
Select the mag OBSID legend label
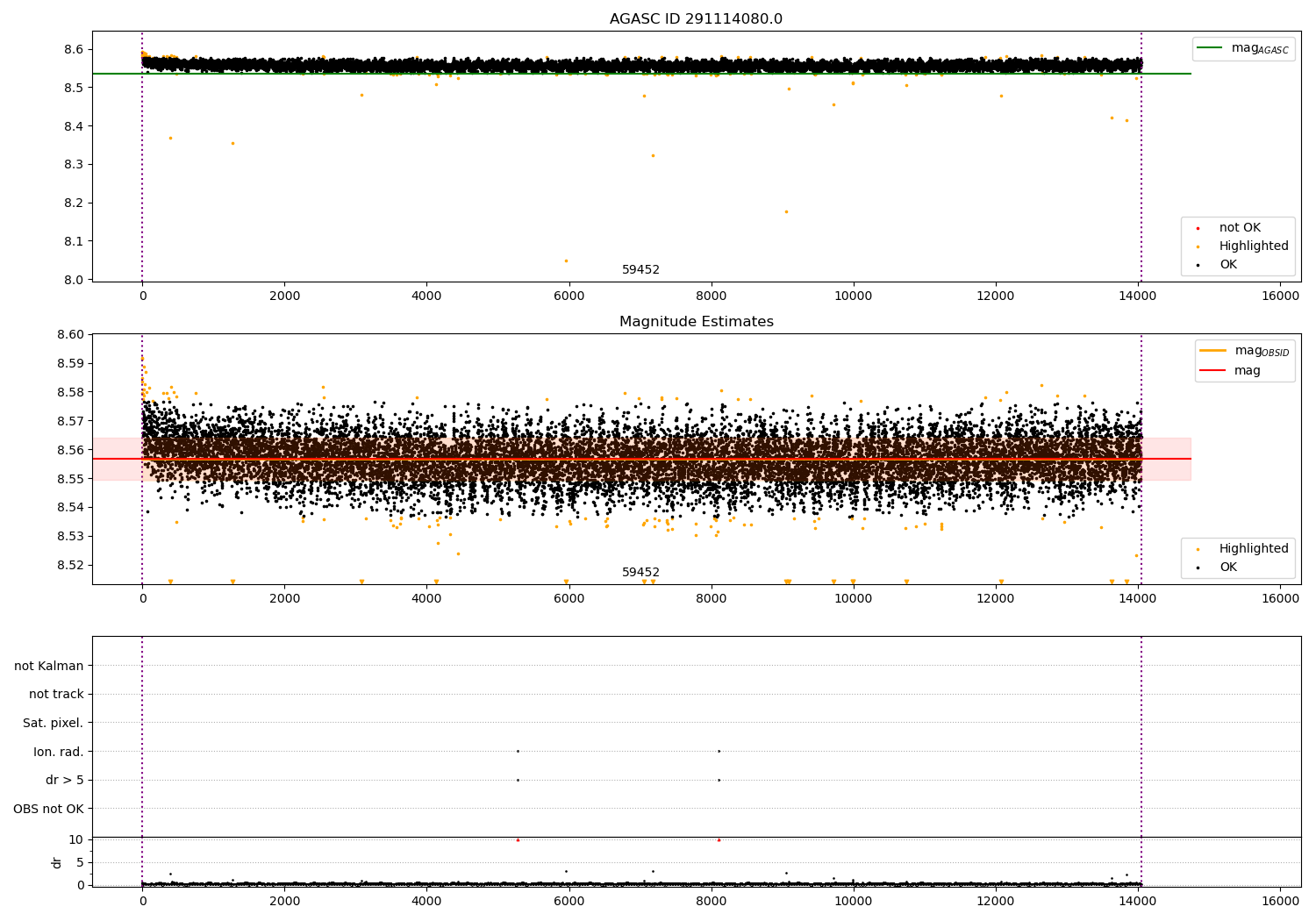[1262, 351]
